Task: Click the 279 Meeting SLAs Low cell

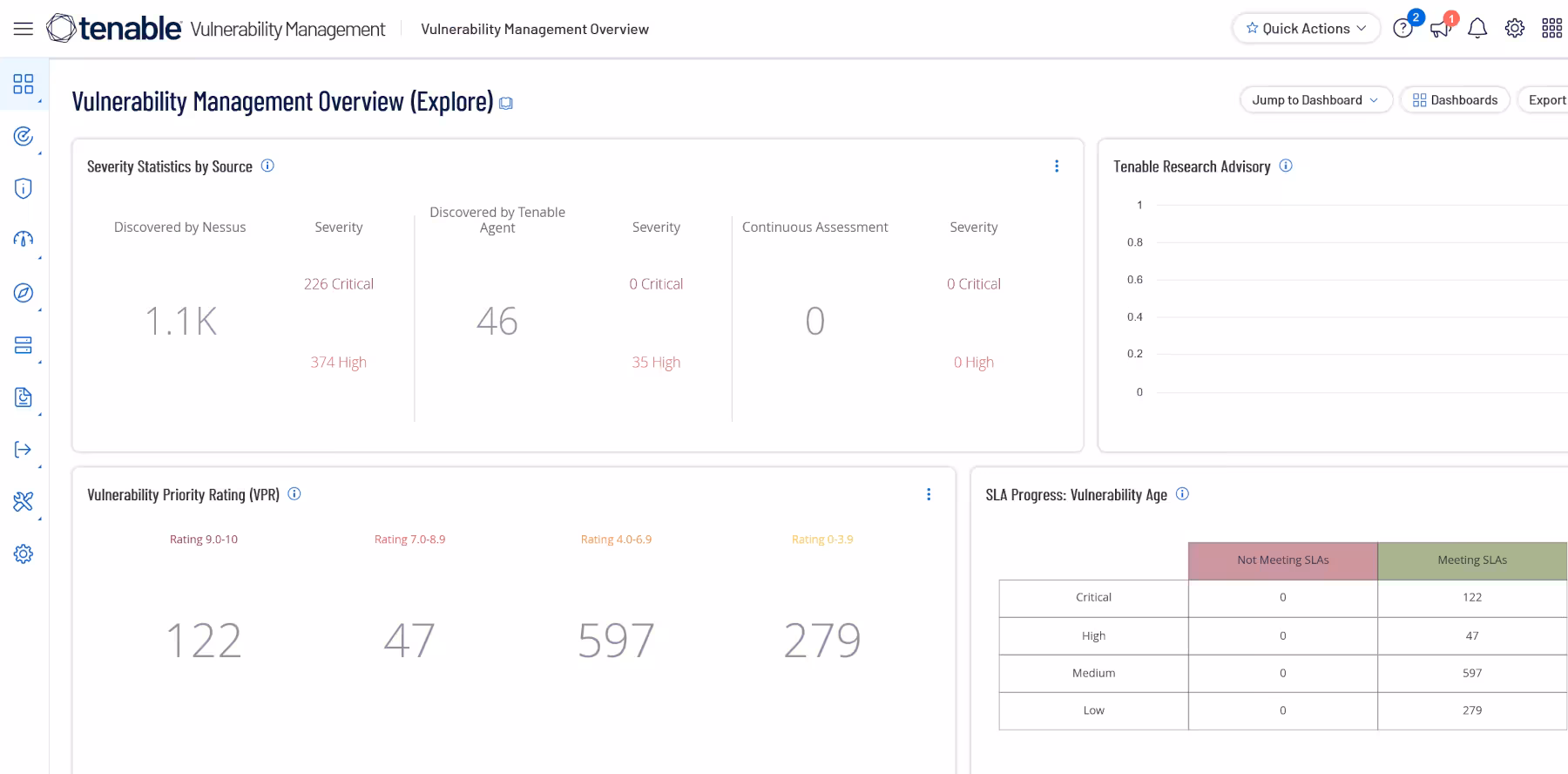Action: [1472, 711]
